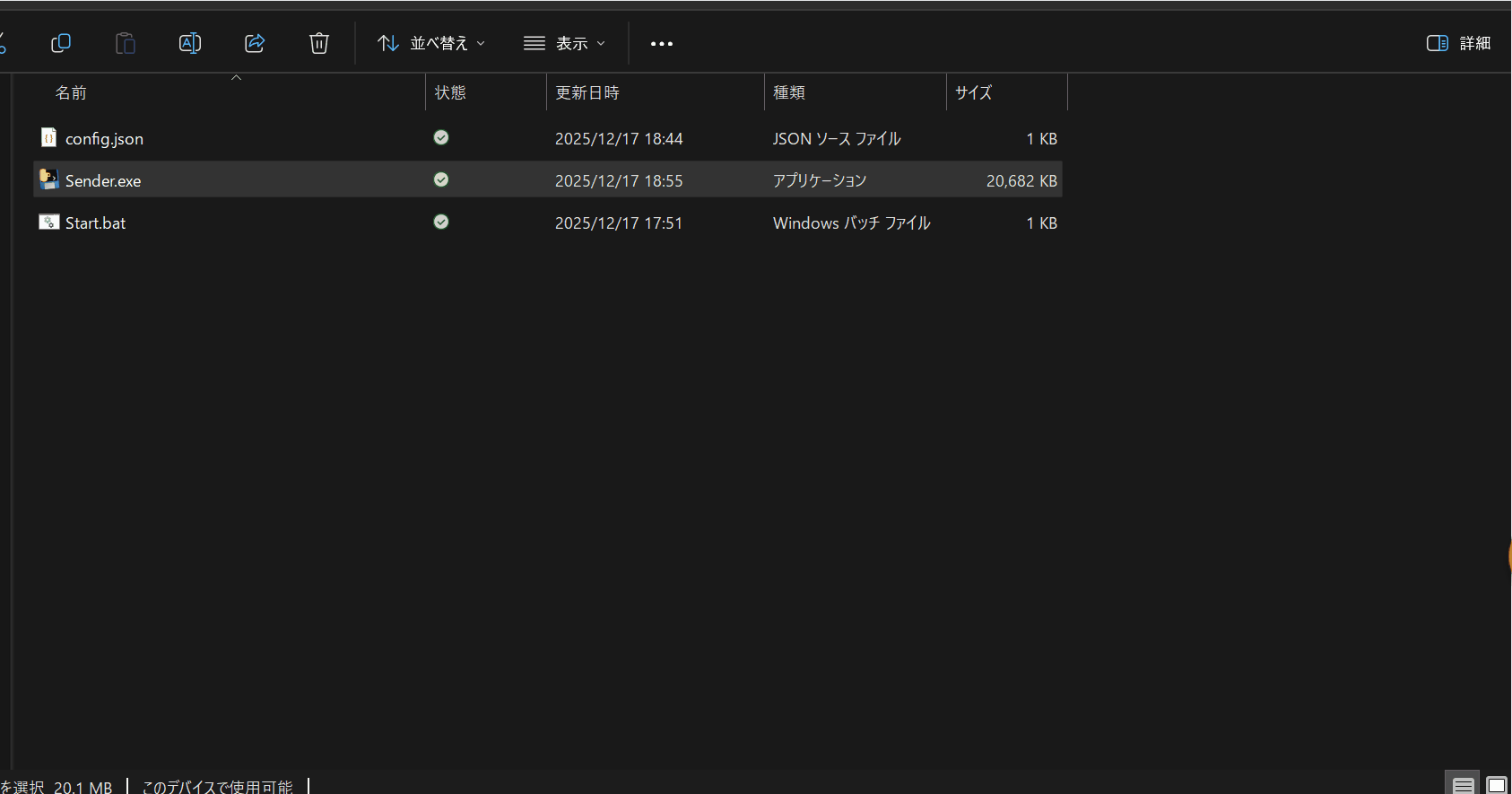Viewport: 1512px width, 794px height.
Task: Sort by 更新日時 column header
Action: point(587,92)
